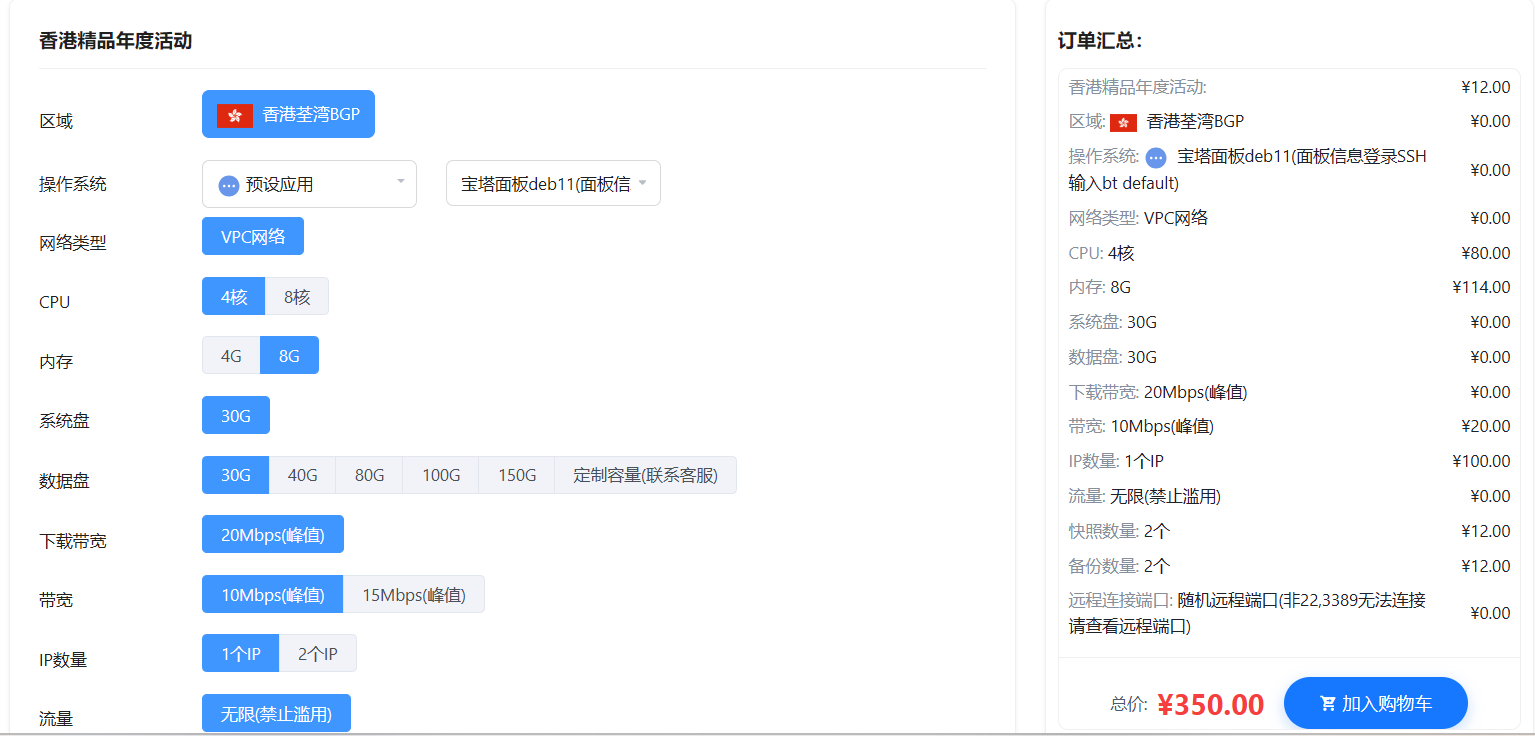
Task: Click 带宽 ¥20.00 price in summary
Action: 1485,426
